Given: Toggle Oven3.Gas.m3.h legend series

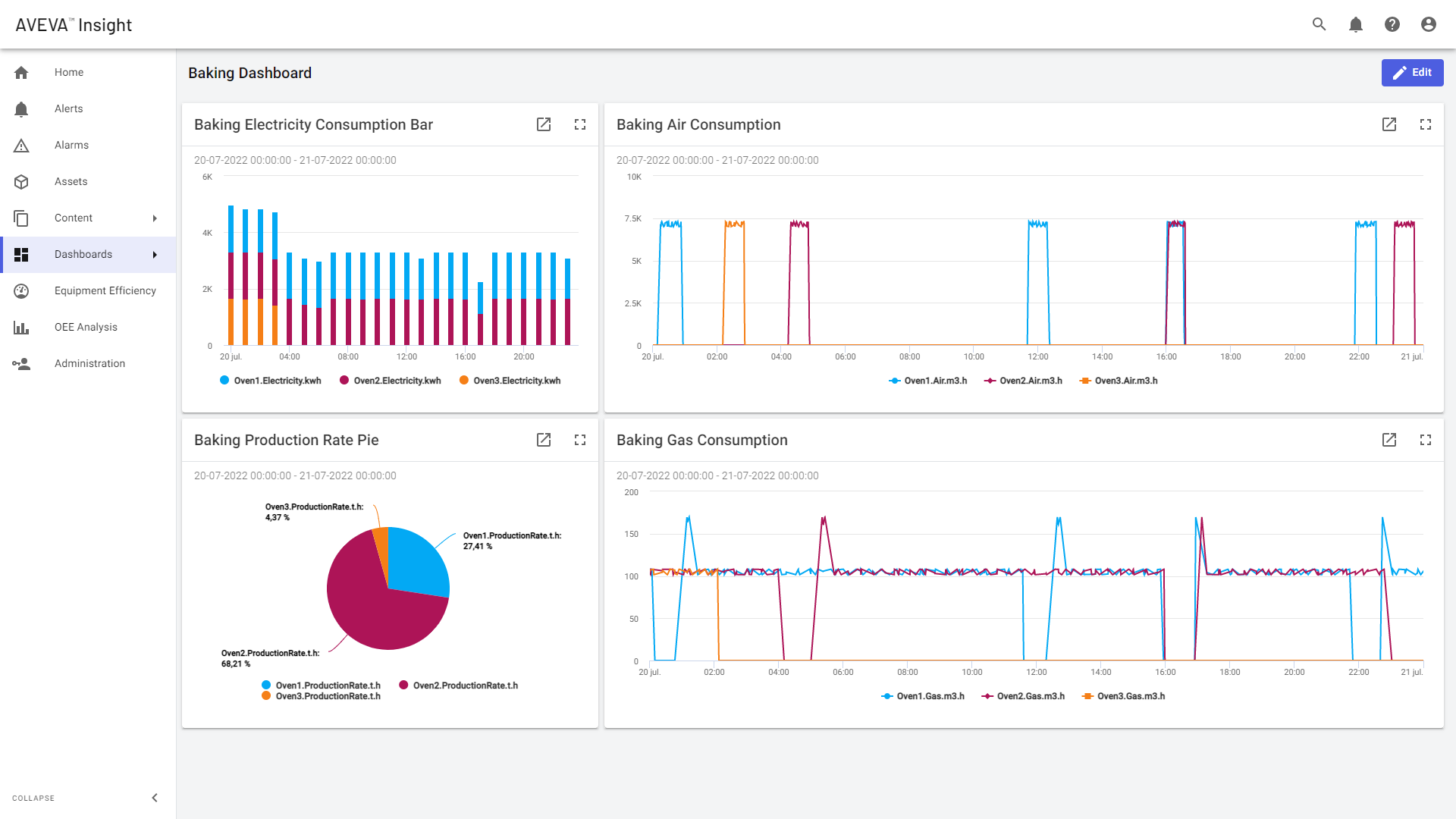Looking at the screenshot, I should 1123,696.
